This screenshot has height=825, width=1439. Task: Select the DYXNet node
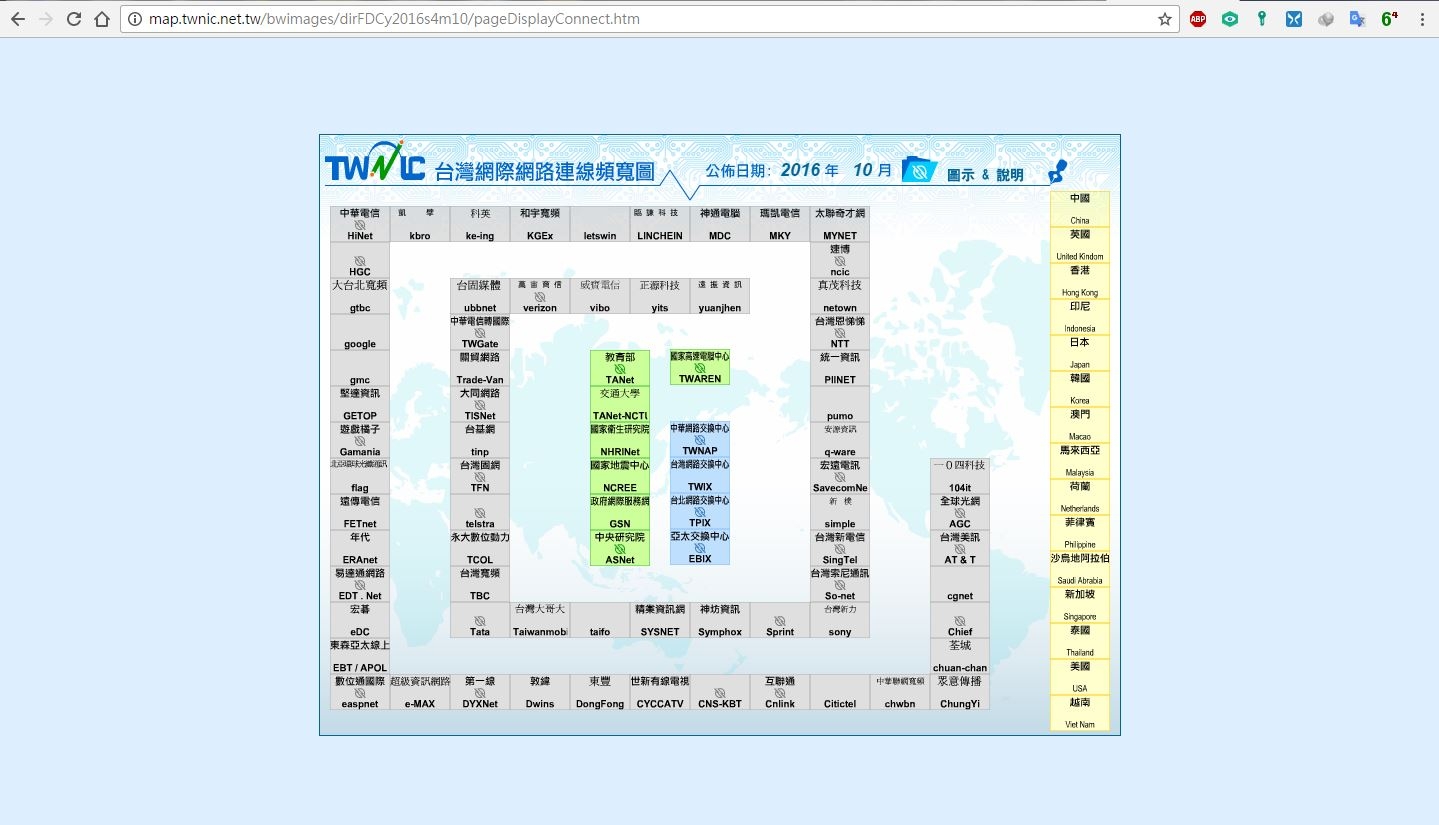click(480, 692)
